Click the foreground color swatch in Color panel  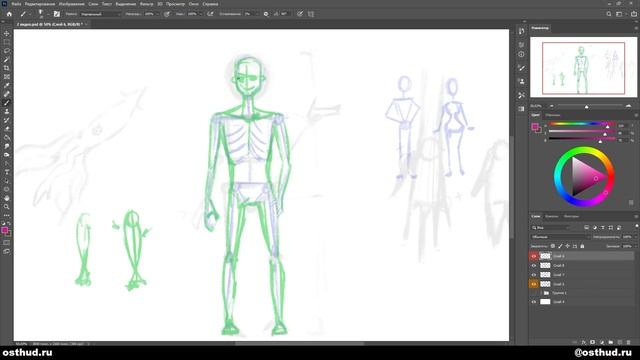point(534,127)
